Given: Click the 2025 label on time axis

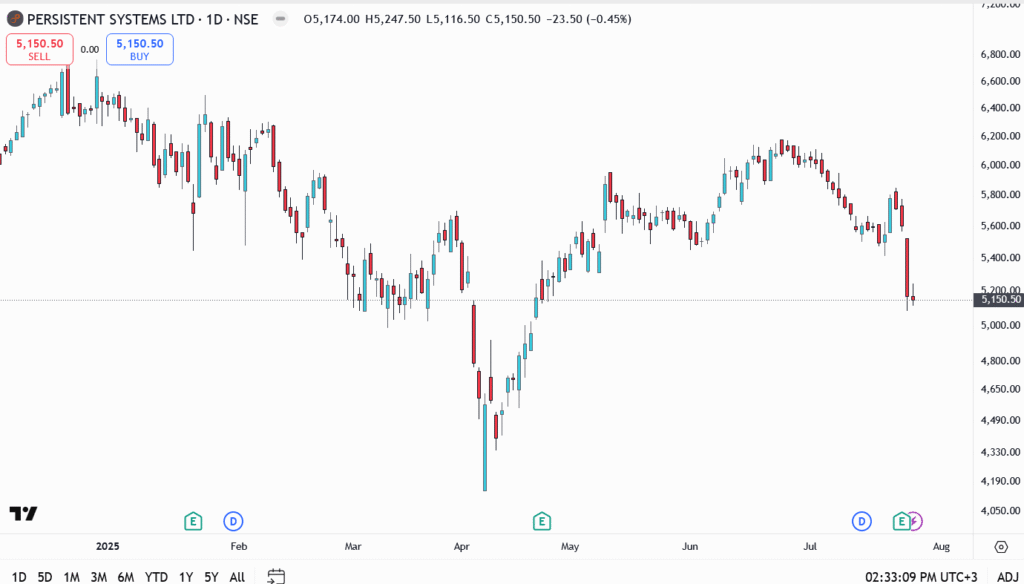Looking at the screenshot, I should pyautogui.click(x=108, y=546).
